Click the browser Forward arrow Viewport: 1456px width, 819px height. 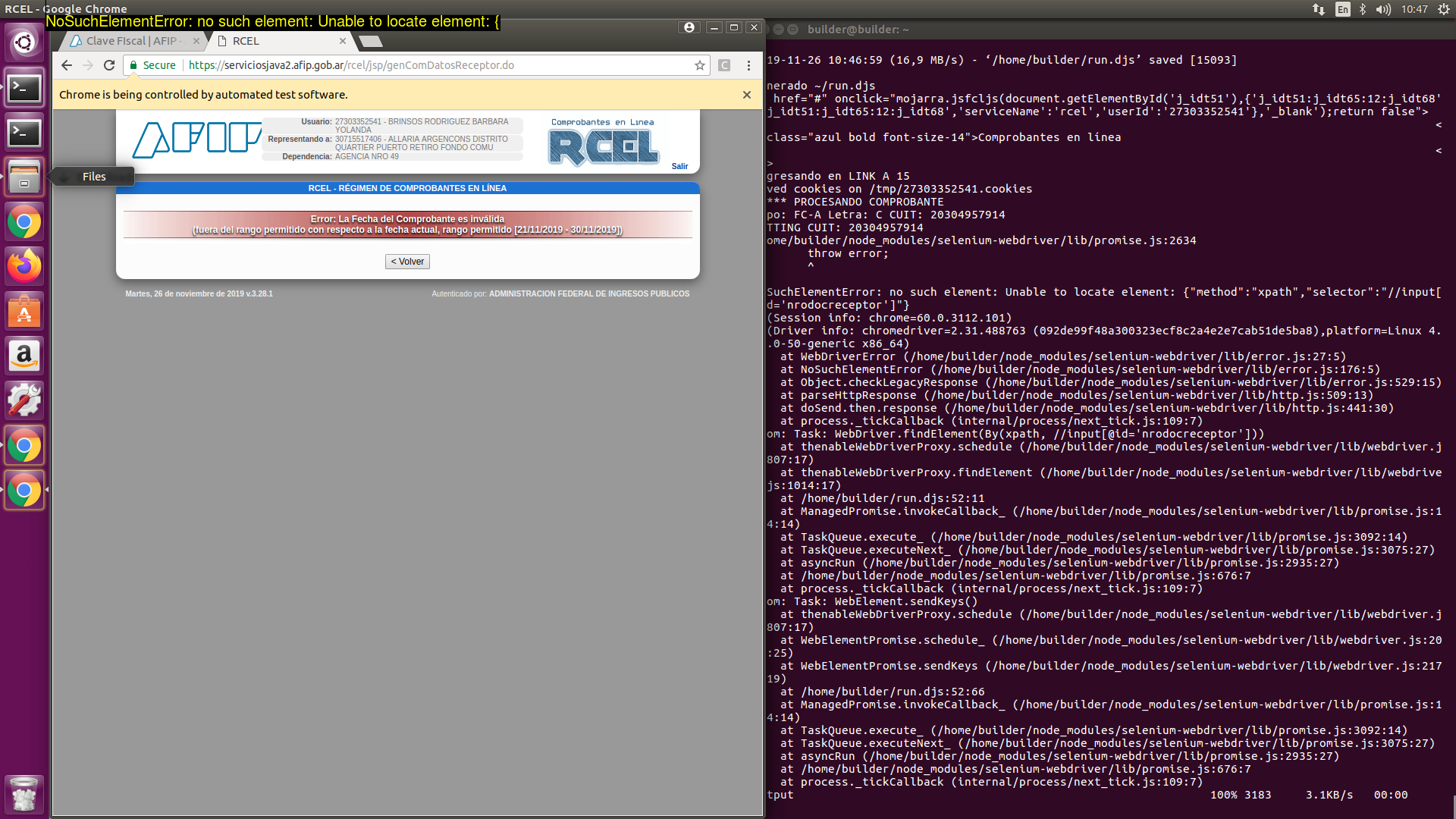click(x=88, y=65)
